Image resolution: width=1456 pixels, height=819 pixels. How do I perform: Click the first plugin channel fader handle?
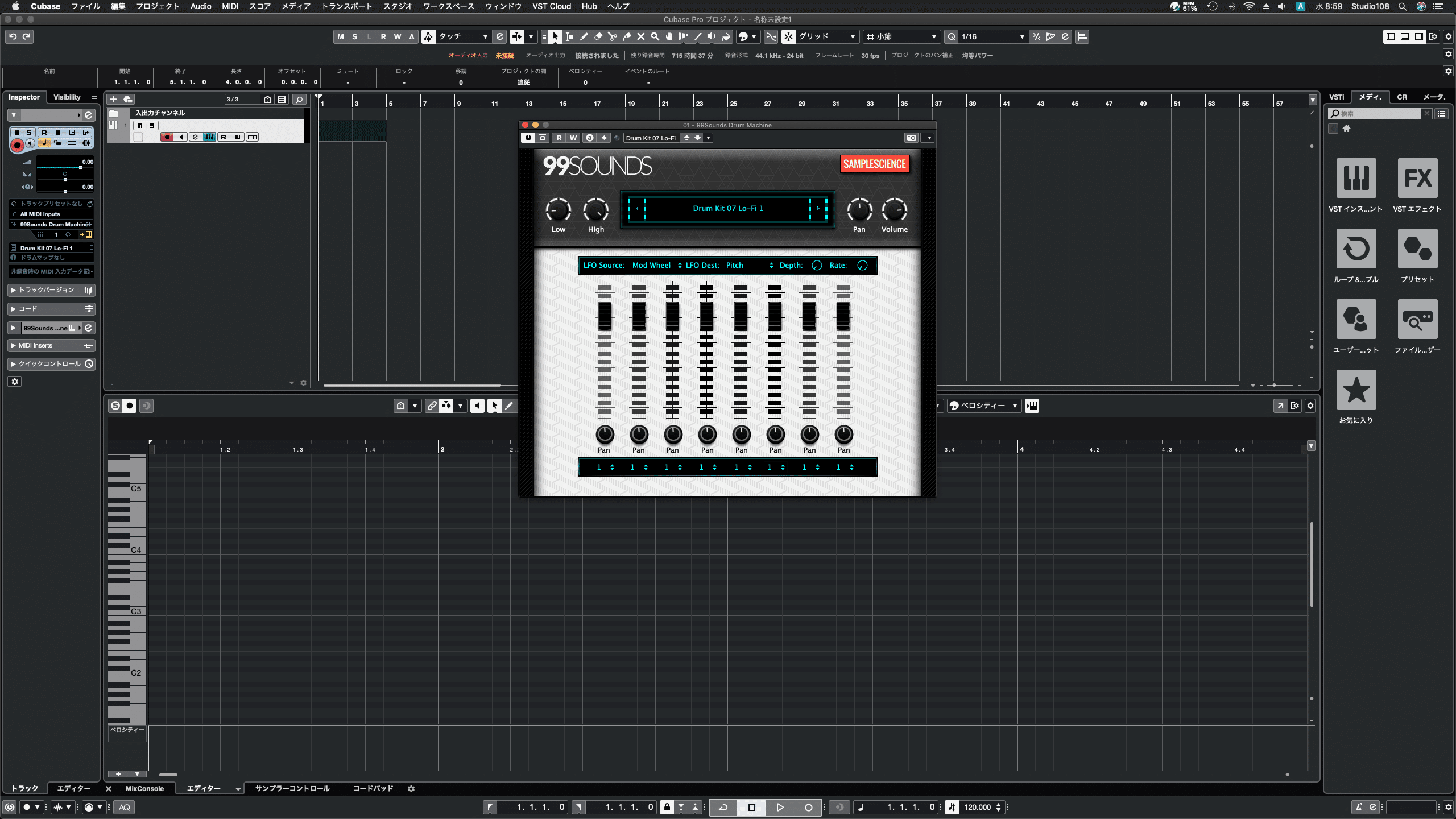coord(605,316)
